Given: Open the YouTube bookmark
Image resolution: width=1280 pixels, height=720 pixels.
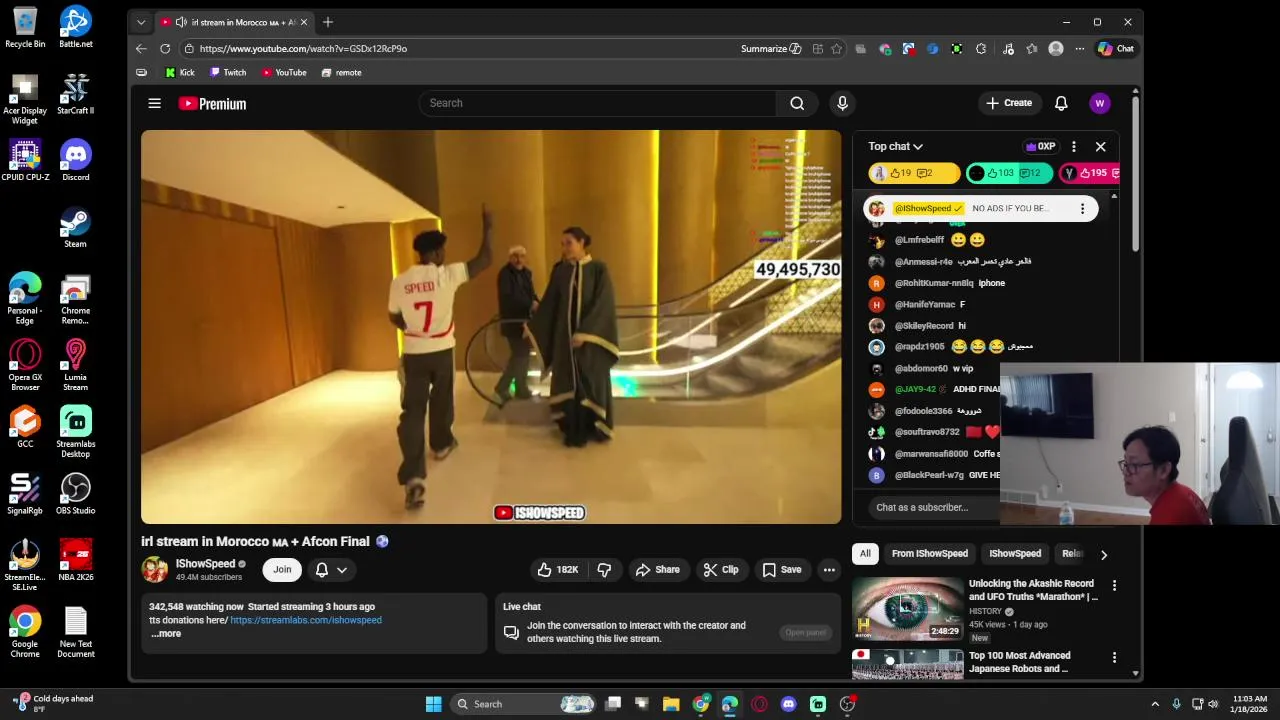Looking at the screenshot, I should pos(284,72).
